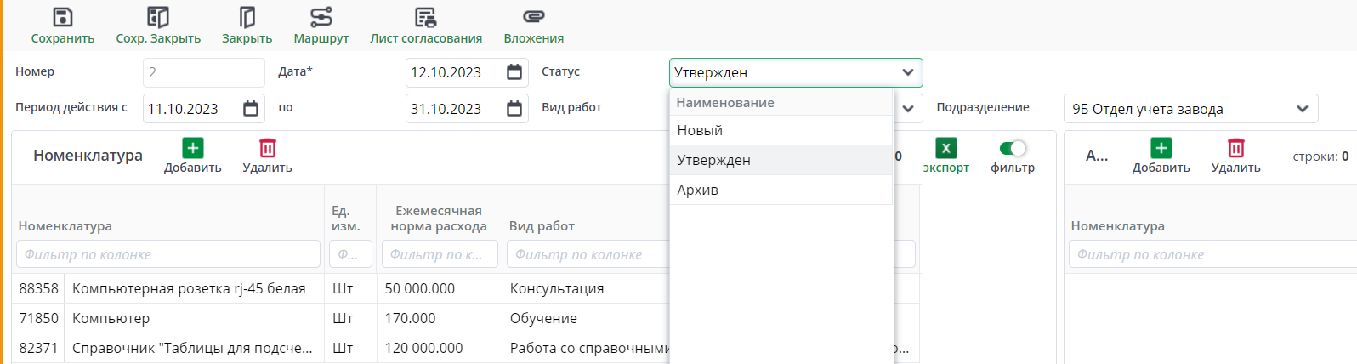Open calendar for period start 11.10.2023
Screen dimensions: 1357x364
click(250, 108)
